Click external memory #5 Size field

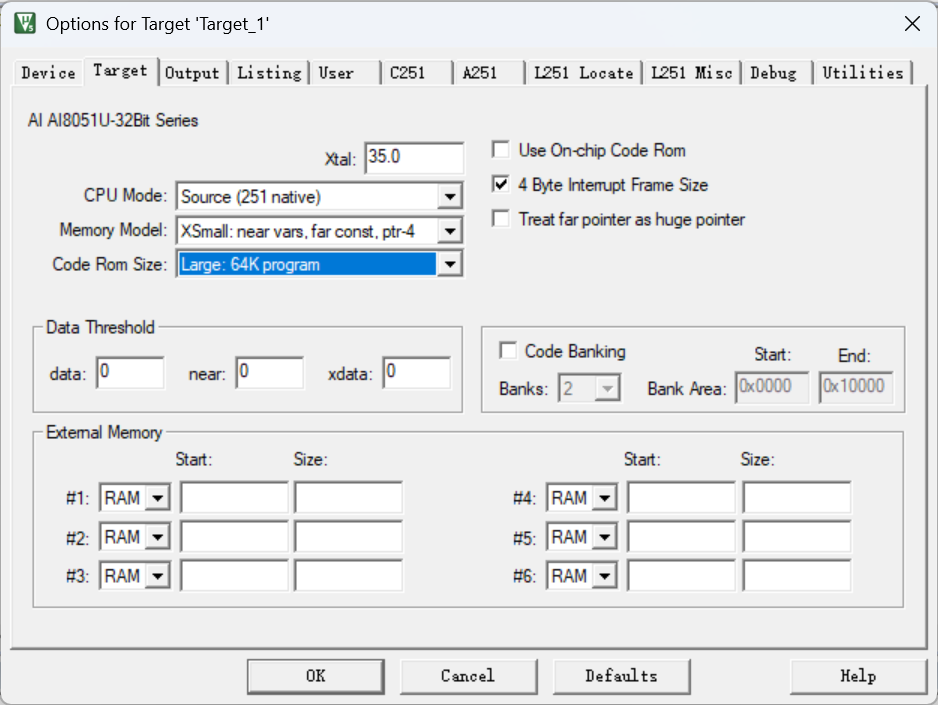point(797,536)
